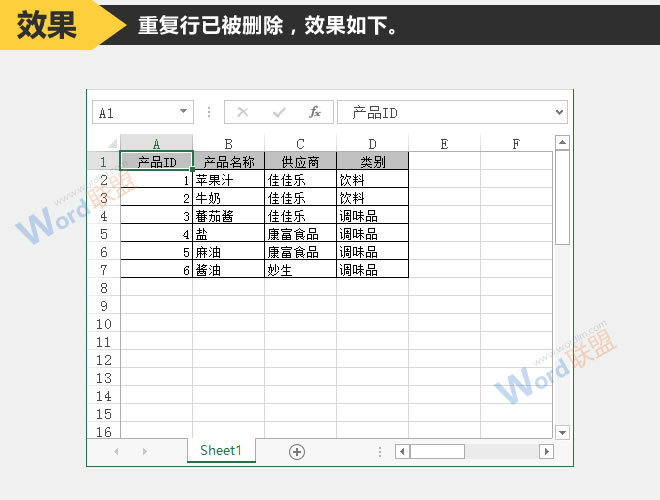
Task: Select row 13 header
Action: click(104, 378)
